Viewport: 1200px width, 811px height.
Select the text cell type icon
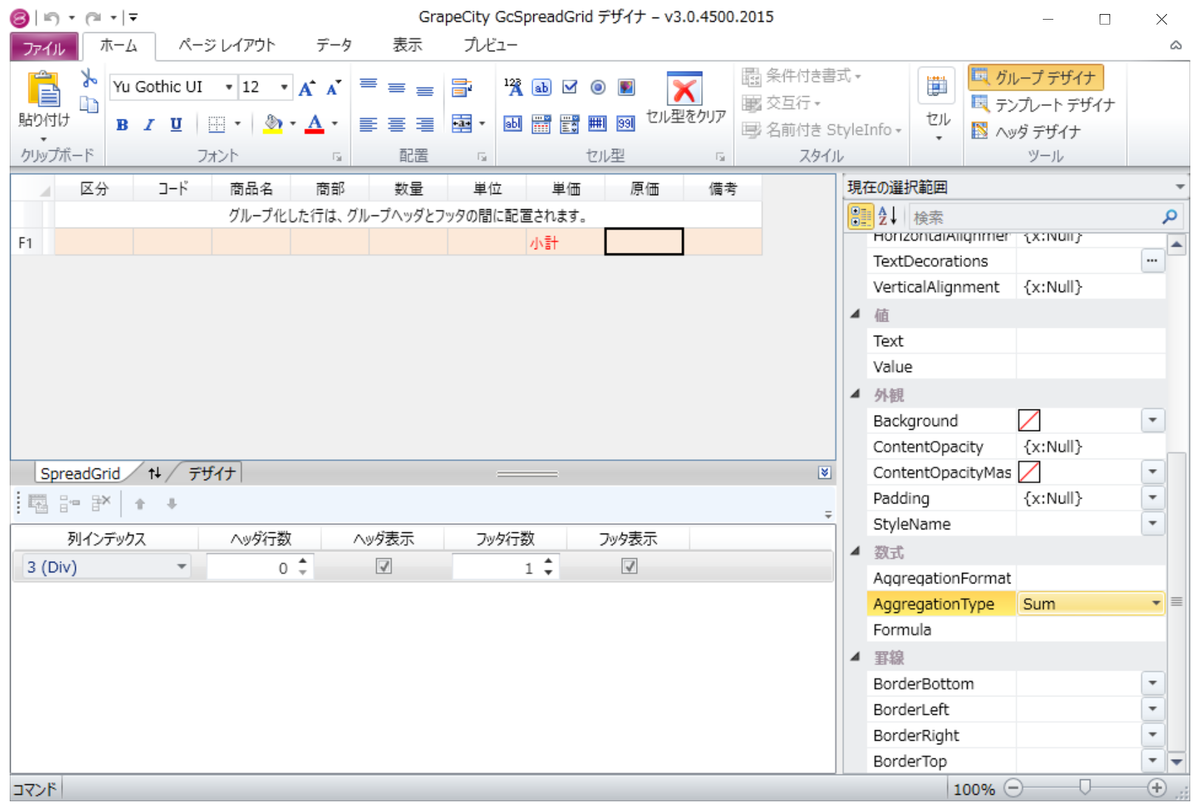click(x=542, y=87)
